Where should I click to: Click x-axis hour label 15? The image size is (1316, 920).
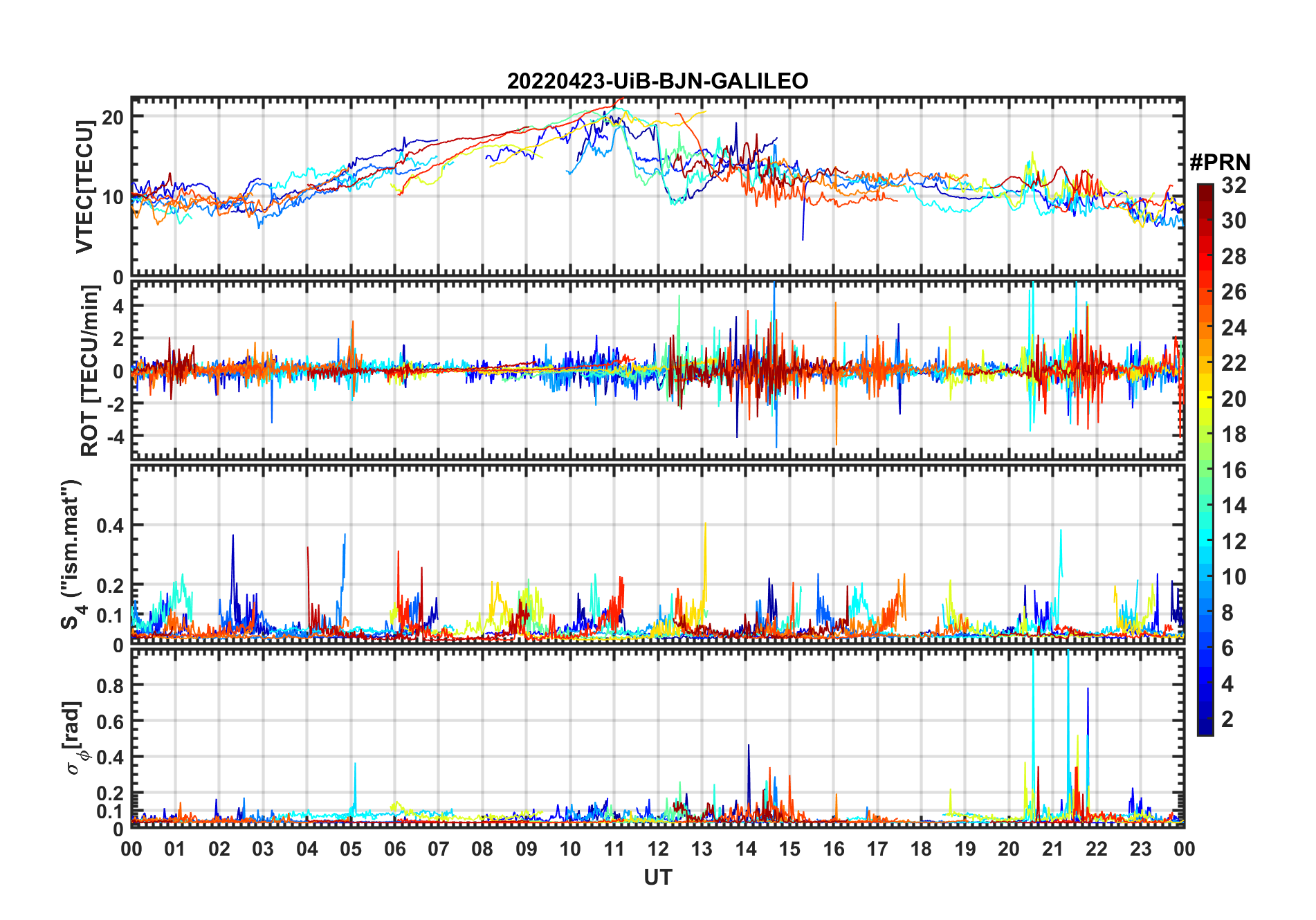789,849
